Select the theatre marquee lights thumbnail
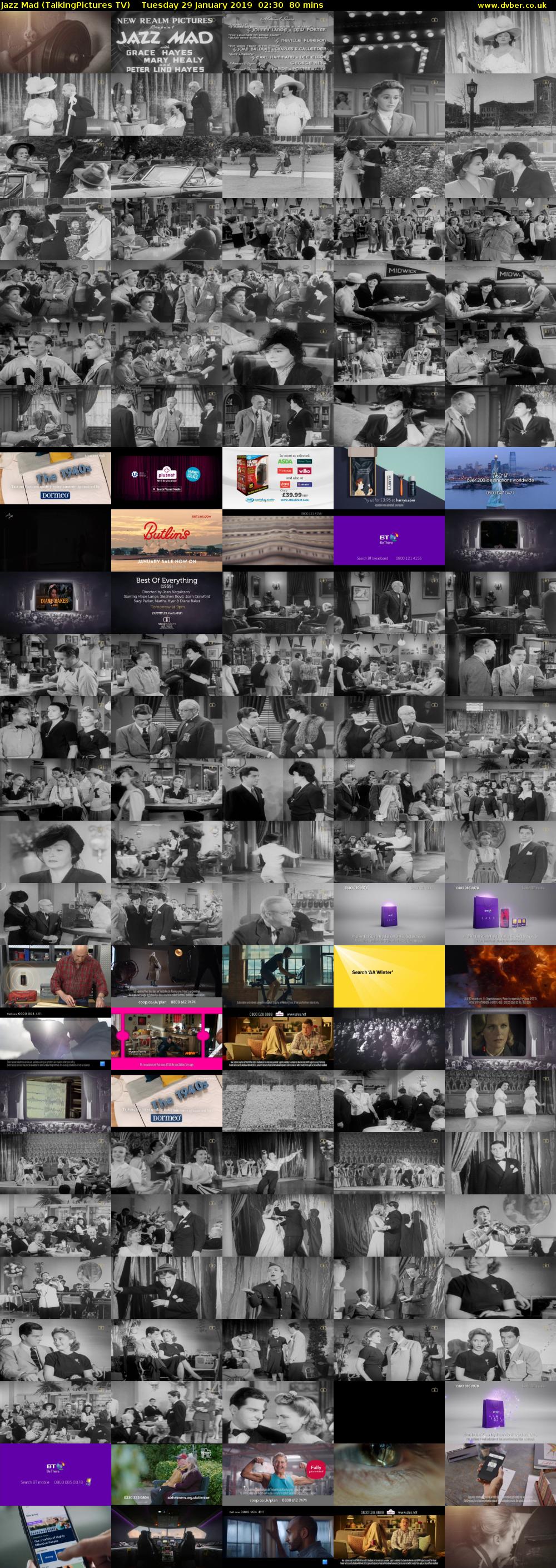Screen dimensions: 556x1568 coord(389,43)
